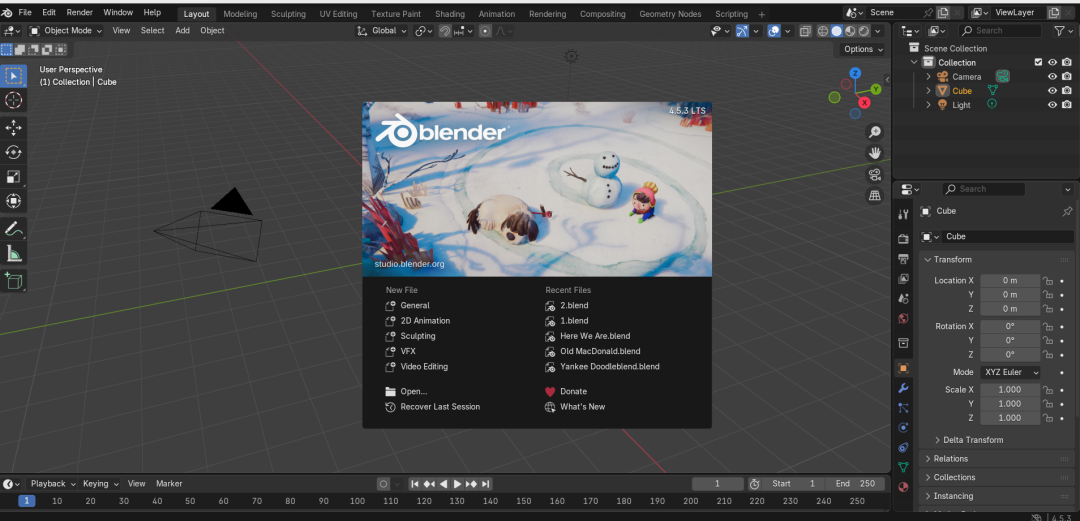The height and width of the screenshot is (521, 1080).
Task: Open the viewport Options dropdown
Action: pyautogui.click(x=864, y=49)
